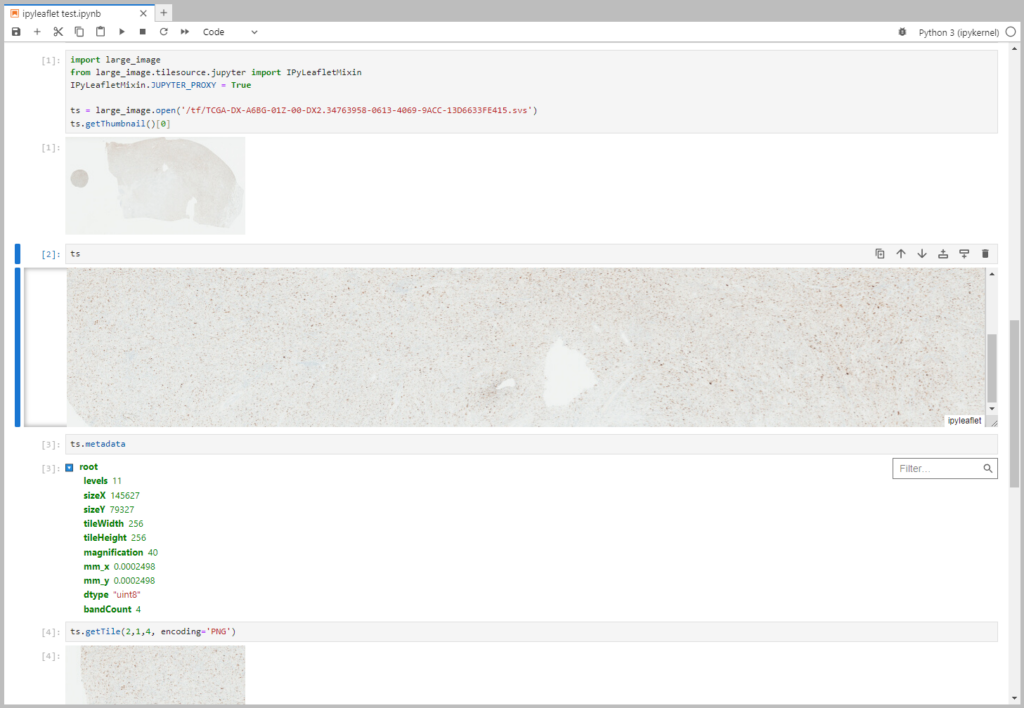Click the [3]: prompt of ts.metadata cell

click(51, 445)
